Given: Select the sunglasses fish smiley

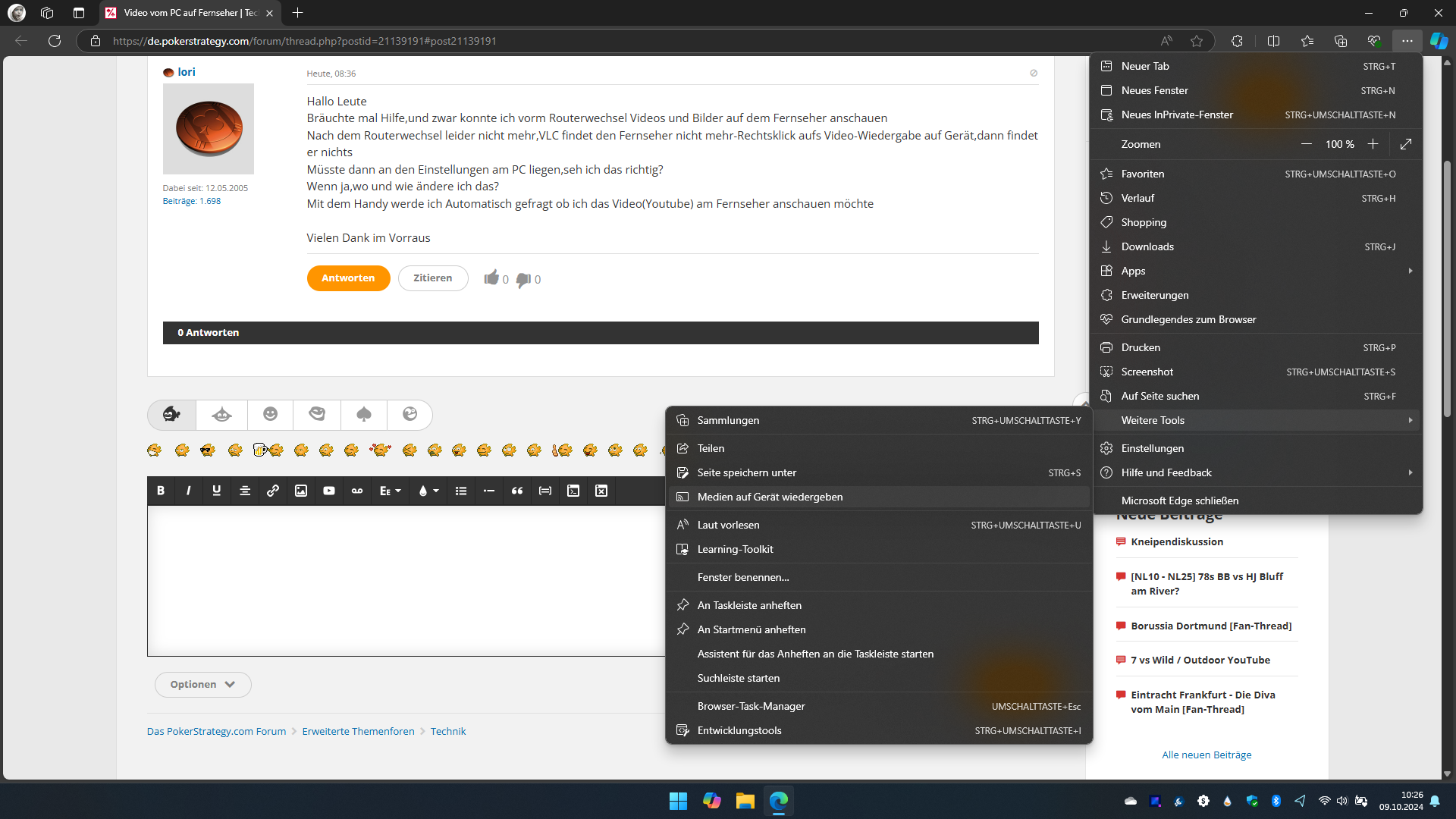Looking at the screenshot, I should pyautogui.click(x=208, y=450).
